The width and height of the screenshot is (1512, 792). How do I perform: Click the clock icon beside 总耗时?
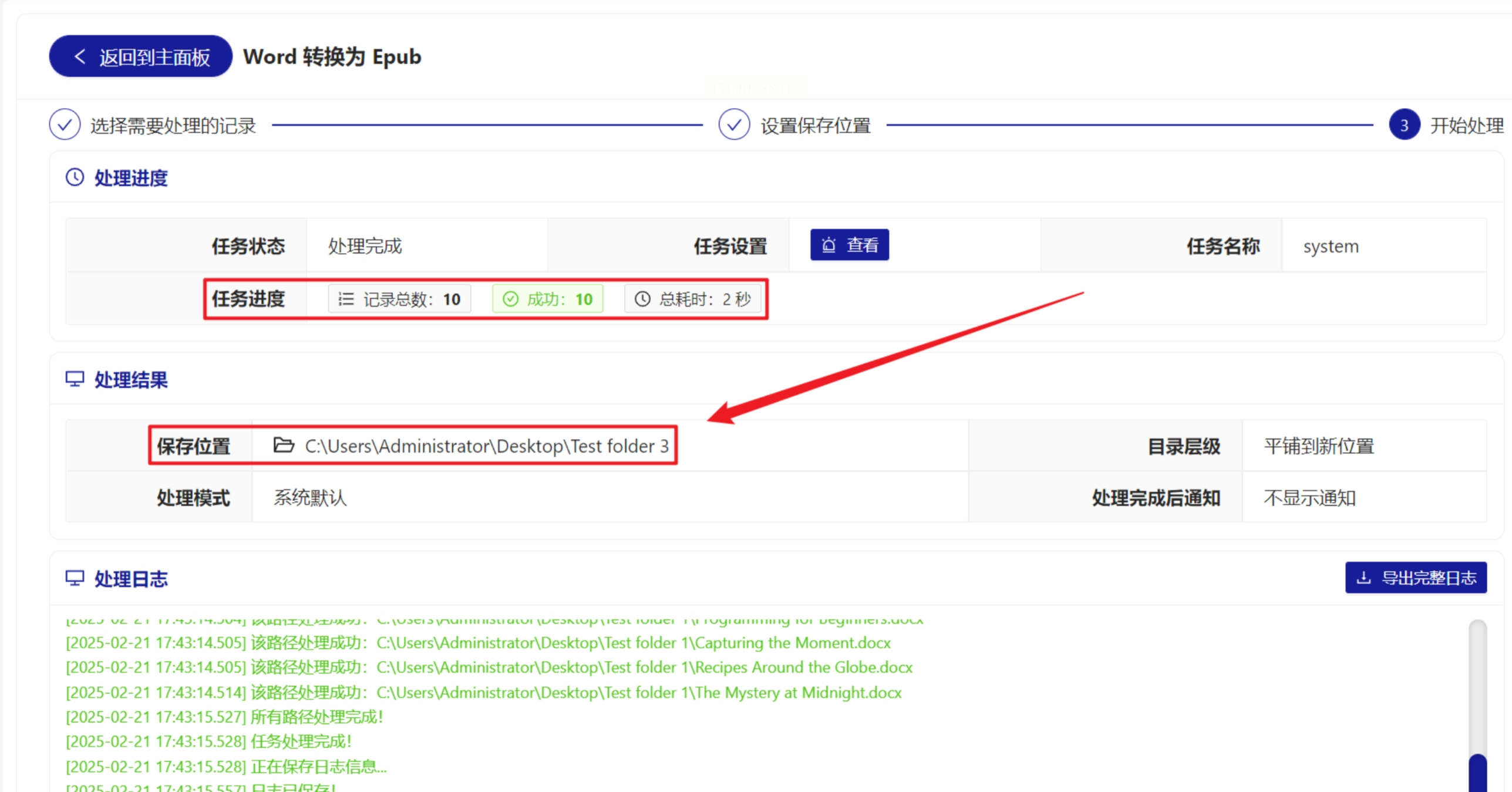coord(642,299)
